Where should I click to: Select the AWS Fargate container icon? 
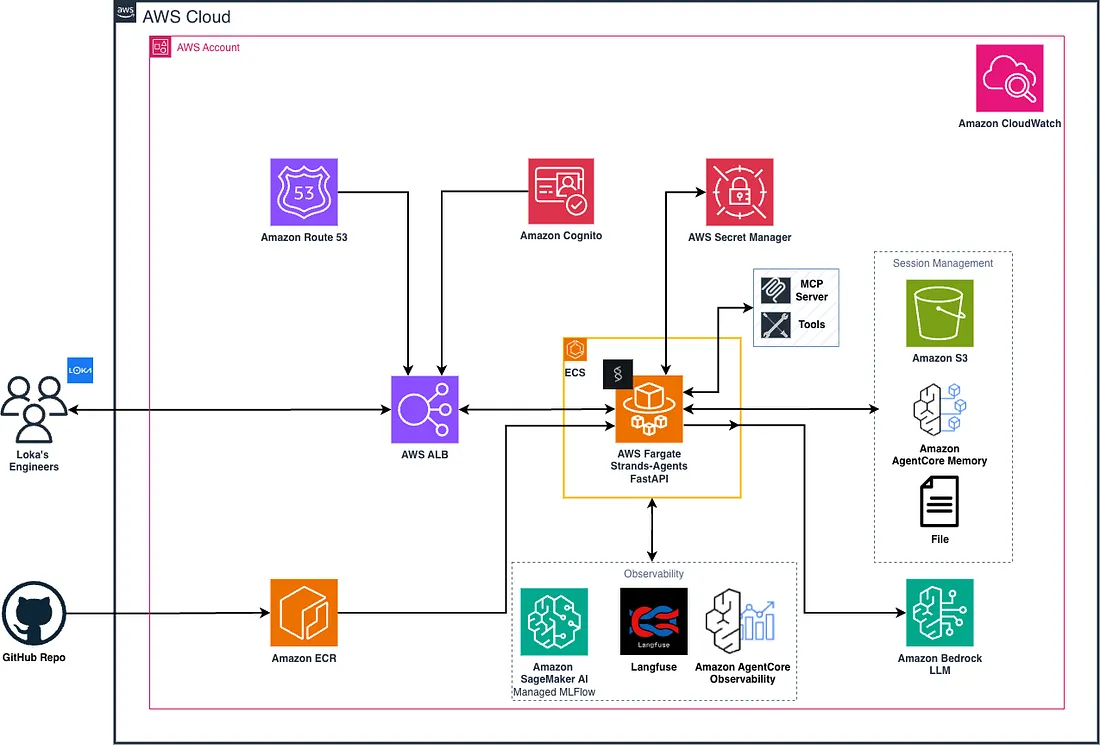[x=649, y=409]
